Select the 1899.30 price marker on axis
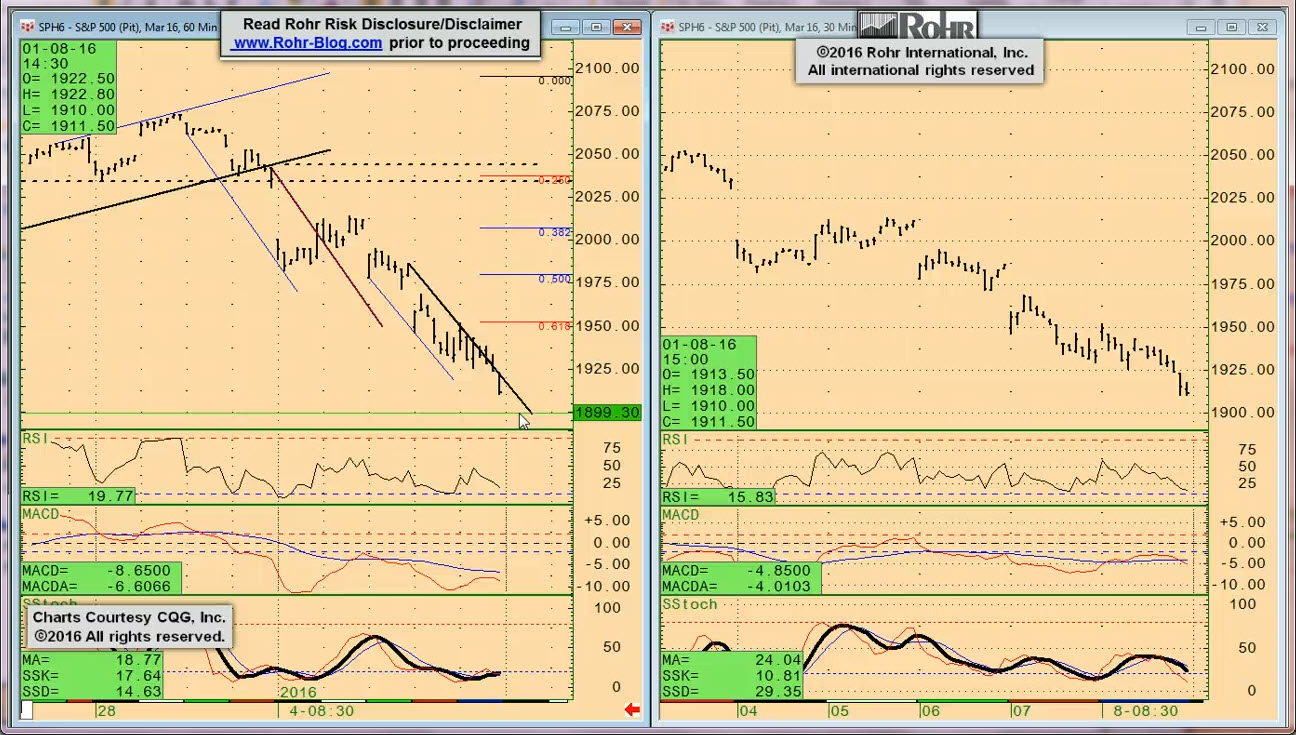Screen dimensions: 1296x735 click(x=606, y=413)
